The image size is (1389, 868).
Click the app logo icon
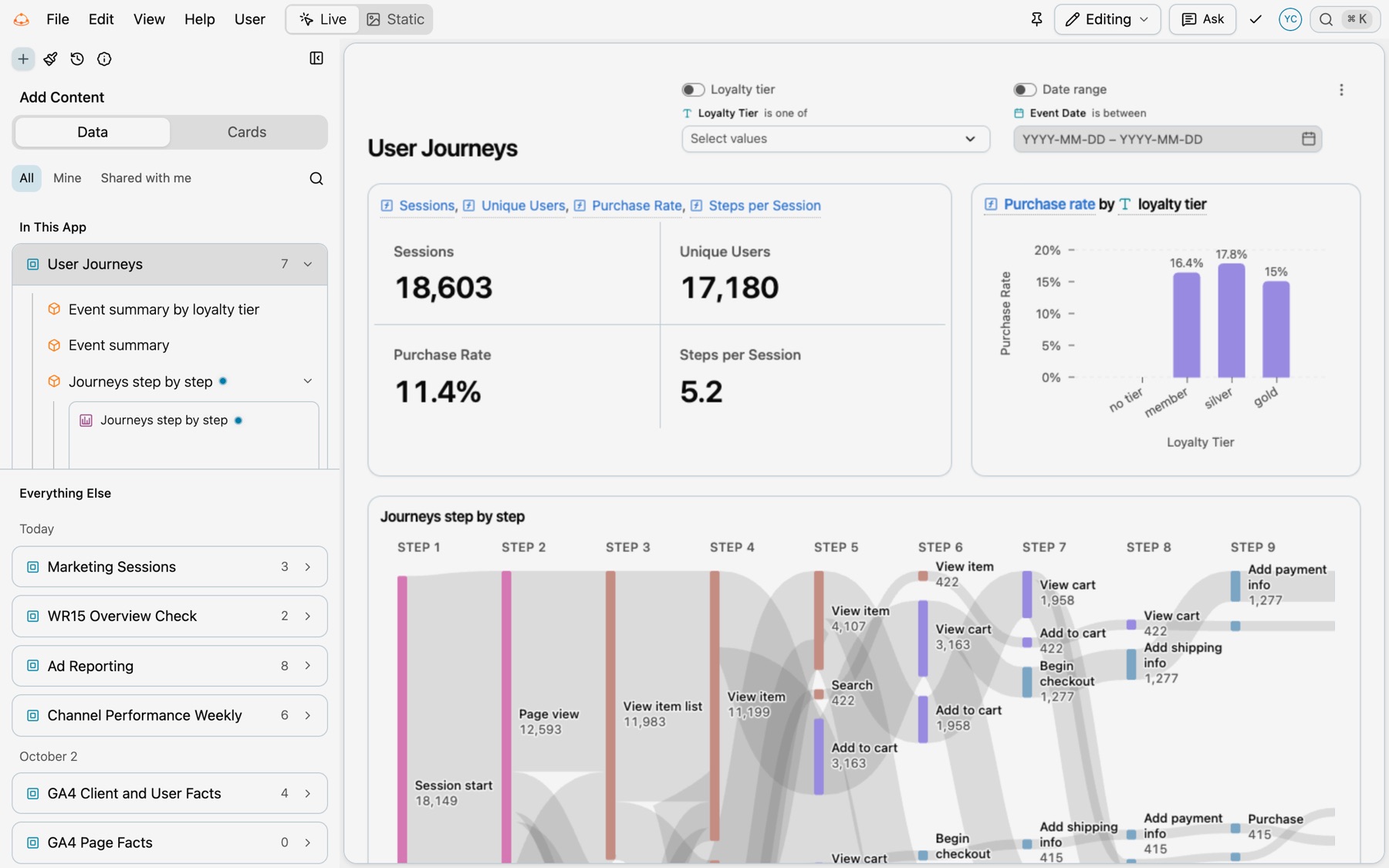point(22,19)
